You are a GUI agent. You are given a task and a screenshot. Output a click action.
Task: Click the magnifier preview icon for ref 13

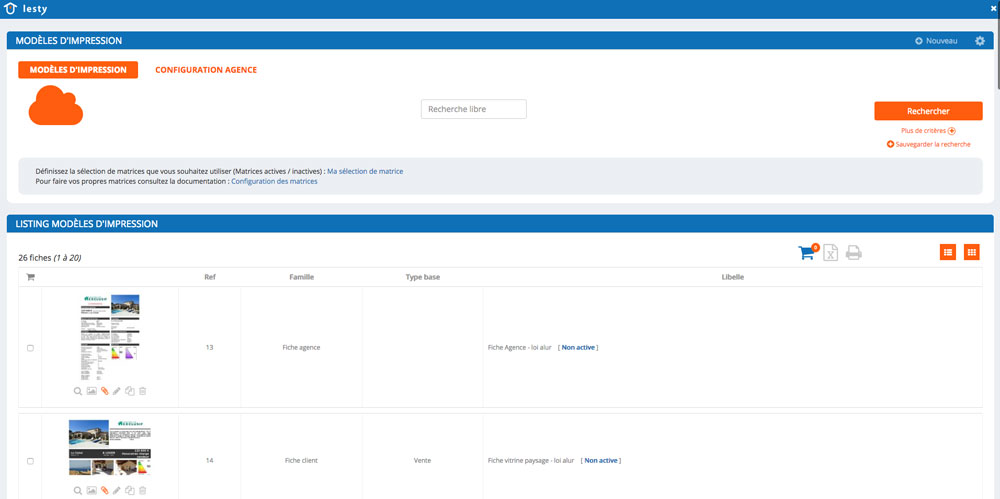pyautogui.click(x=77, y=391)
